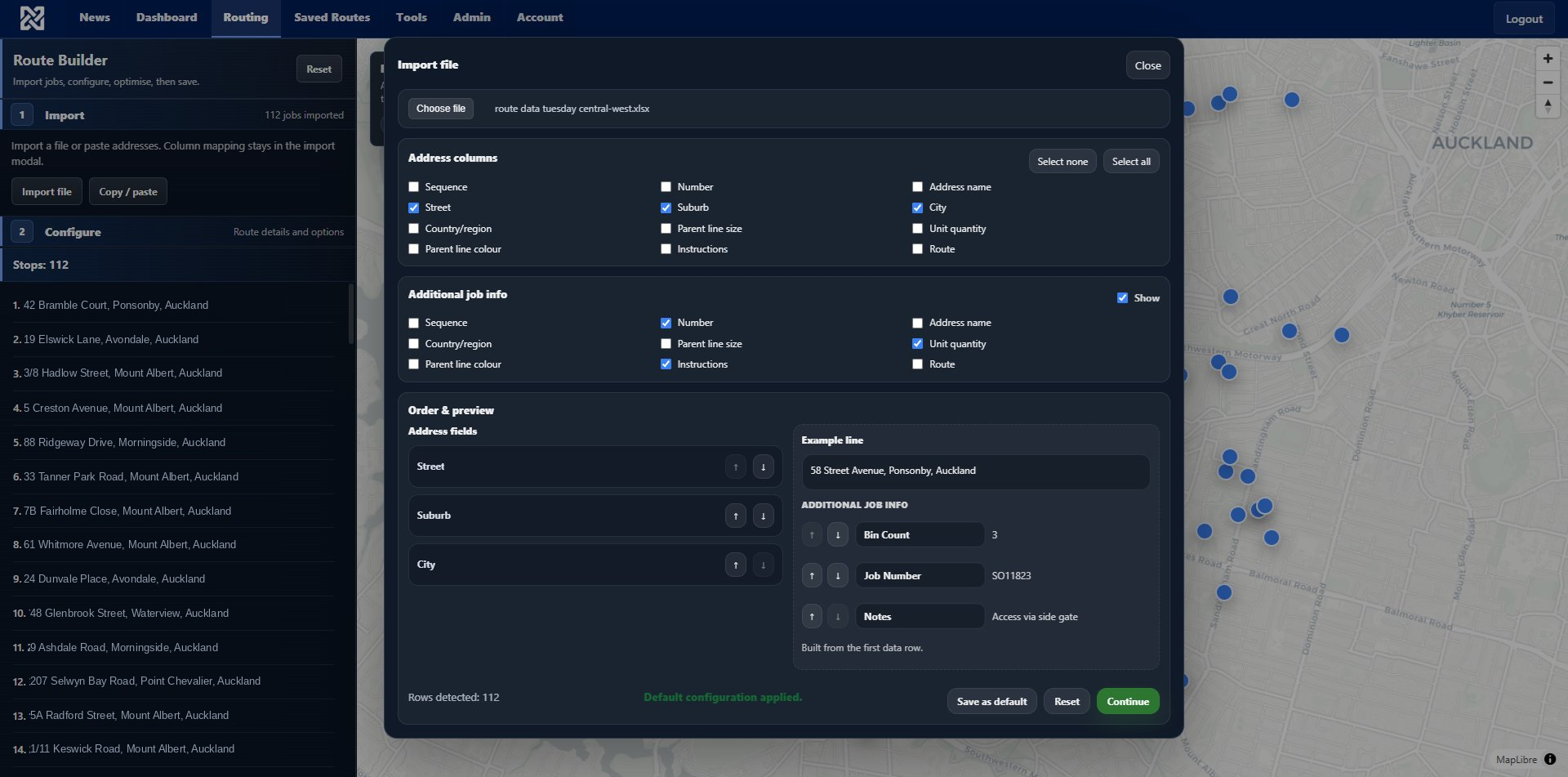This screenshot has height=777, width=1568.
Task: Uncheck Street address column
Action: pyautogui.click(x=414, y=208)
